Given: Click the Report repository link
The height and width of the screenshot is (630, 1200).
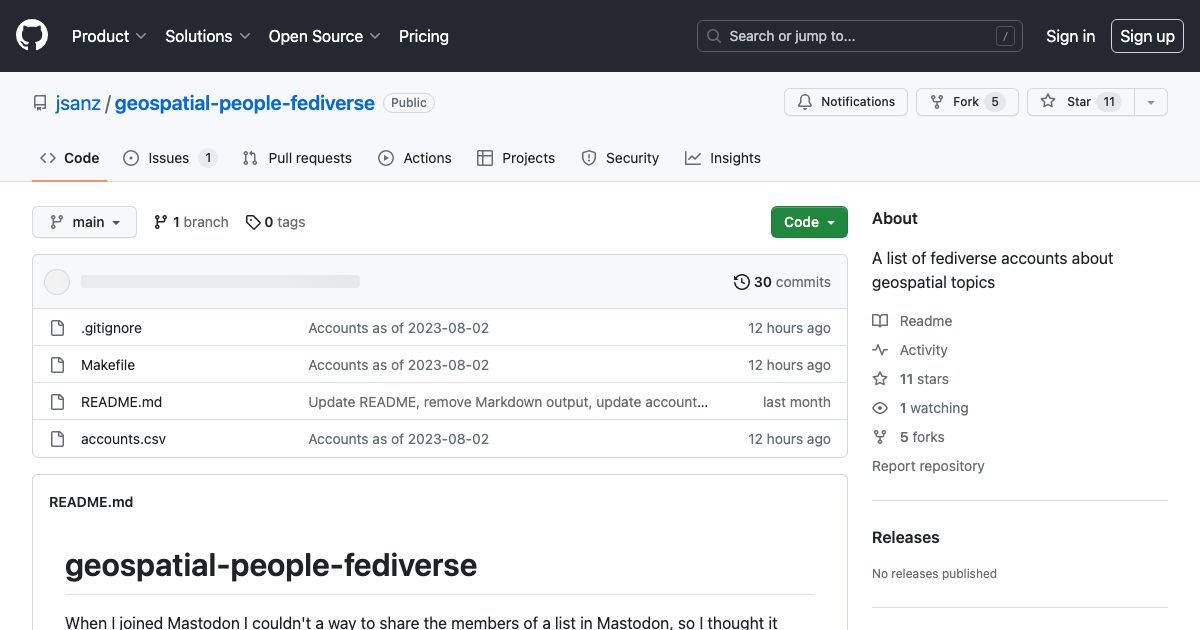Looking at the screenshot, I should click(928, 465).
